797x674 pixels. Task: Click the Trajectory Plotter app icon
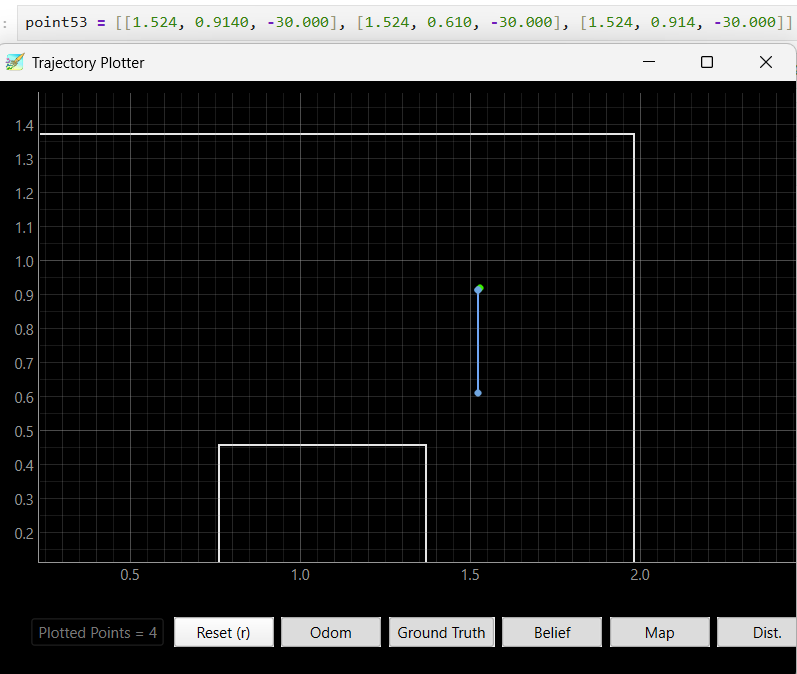point(15,62)
